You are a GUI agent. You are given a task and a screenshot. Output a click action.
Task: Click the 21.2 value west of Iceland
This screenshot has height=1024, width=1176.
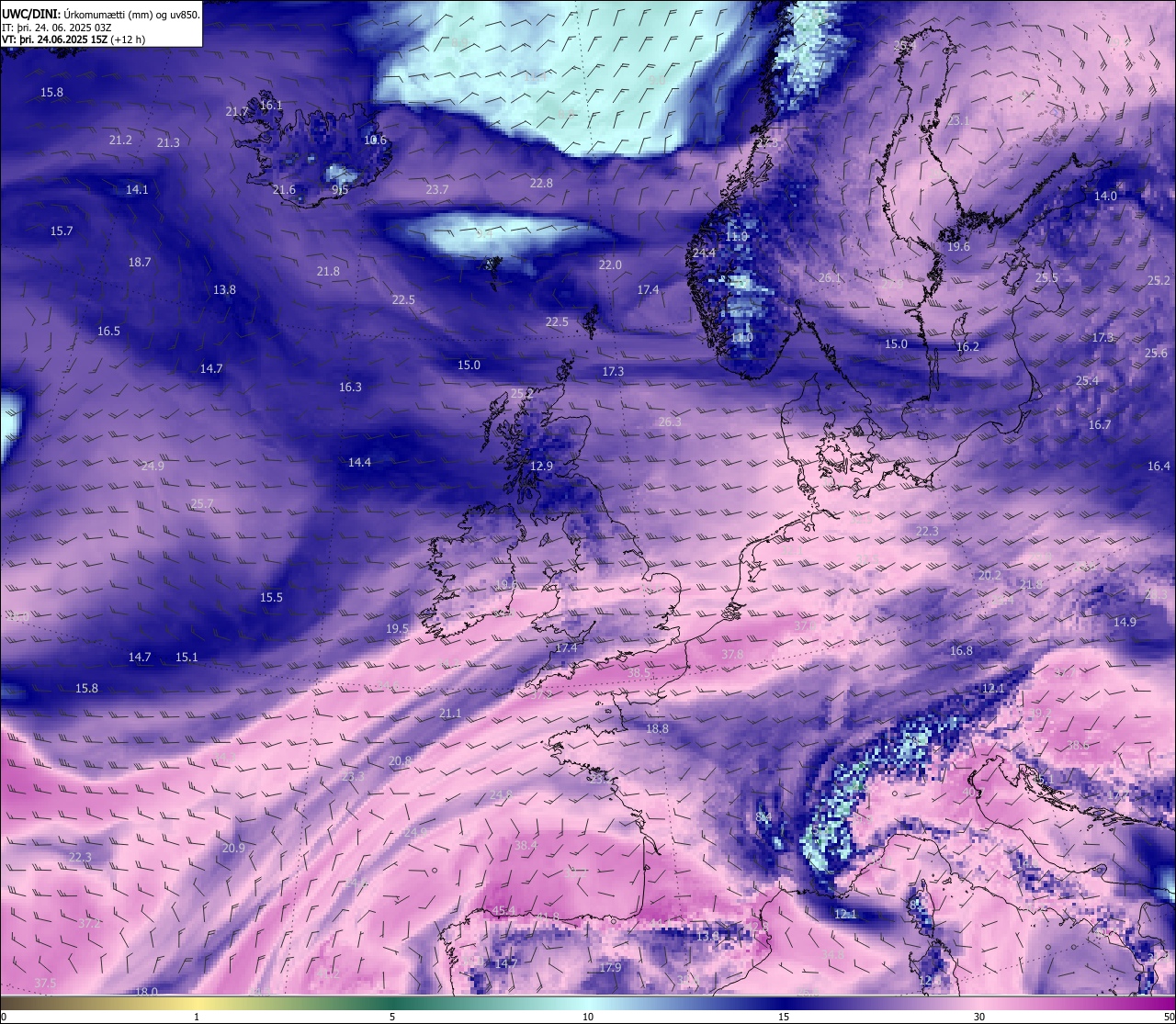120,141
